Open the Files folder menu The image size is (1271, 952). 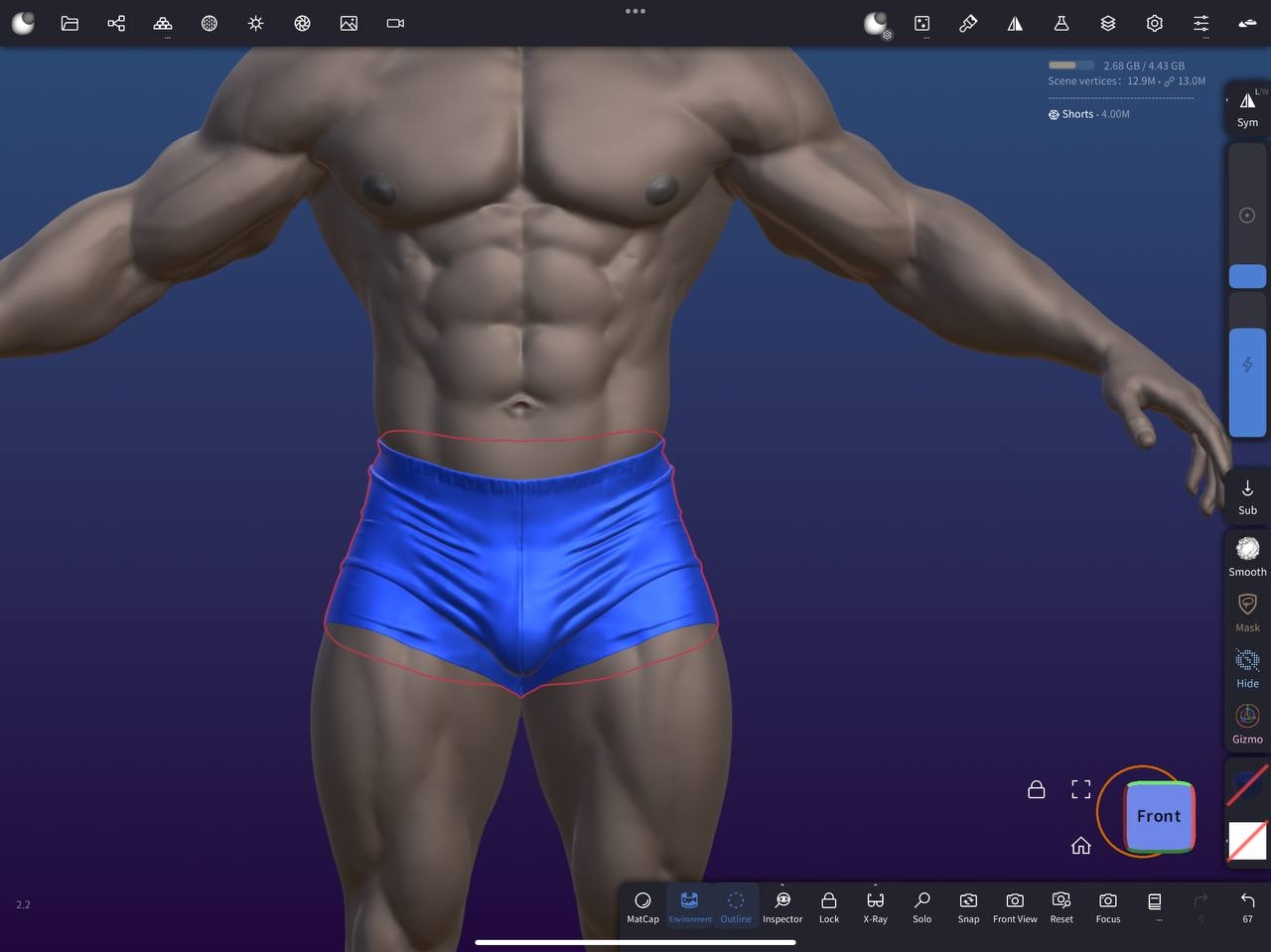click(x=70, y=23)
